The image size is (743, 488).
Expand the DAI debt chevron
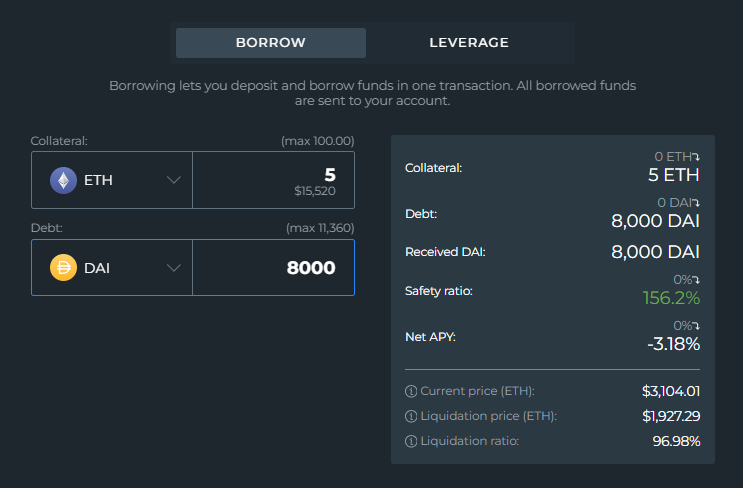(174, 268)
